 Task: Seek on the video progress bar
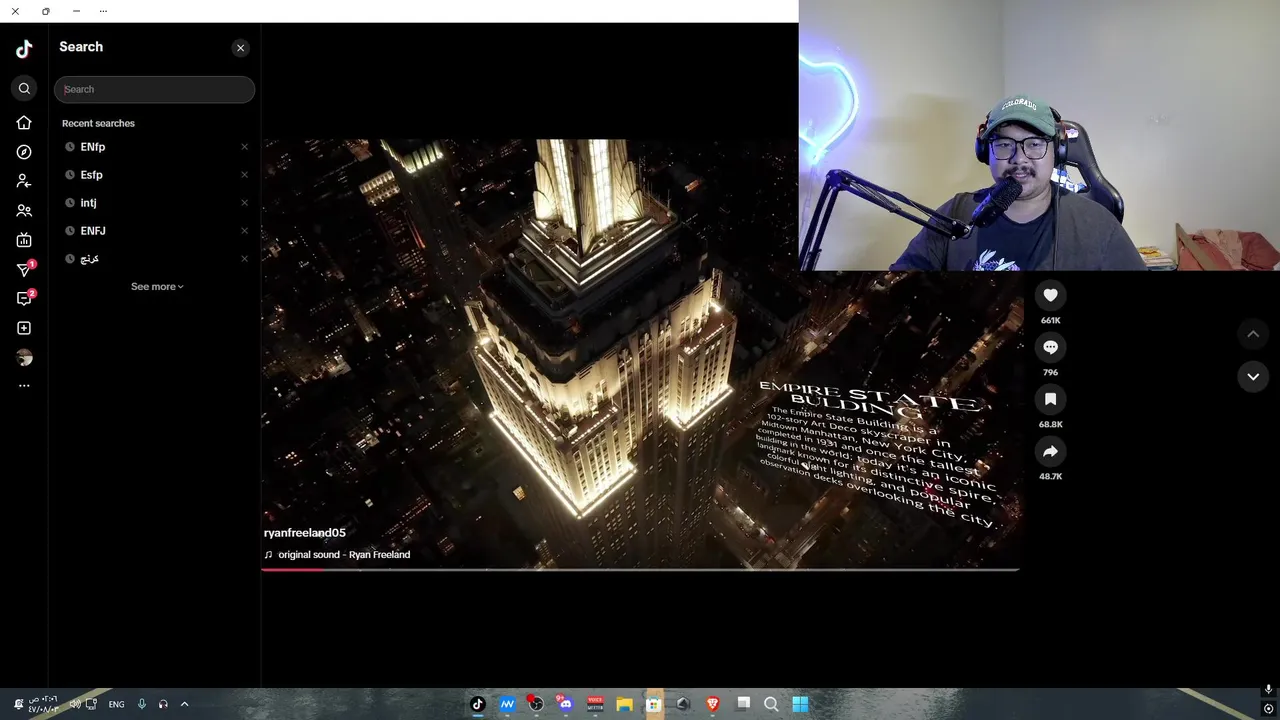pos(640,569)
